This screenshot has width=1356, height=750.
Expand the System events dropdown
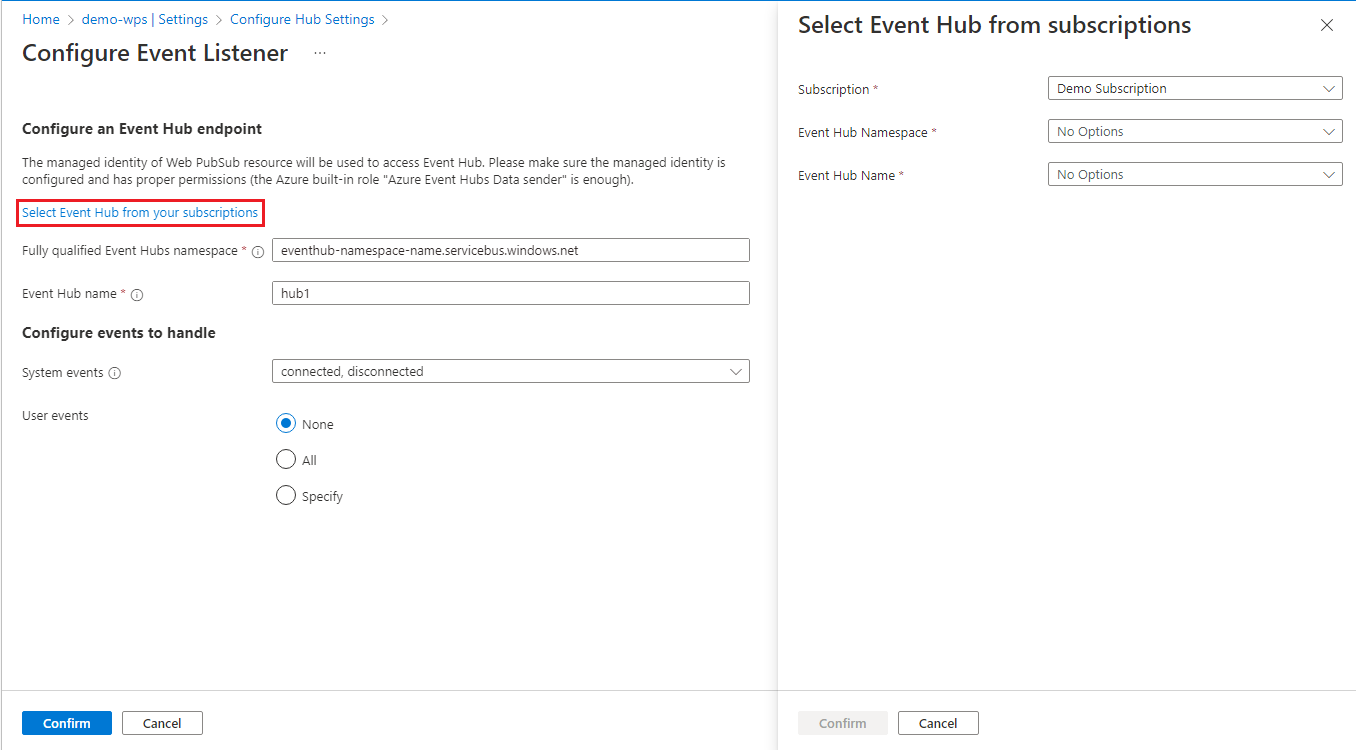pyautogui.click(x=510, y=372)
